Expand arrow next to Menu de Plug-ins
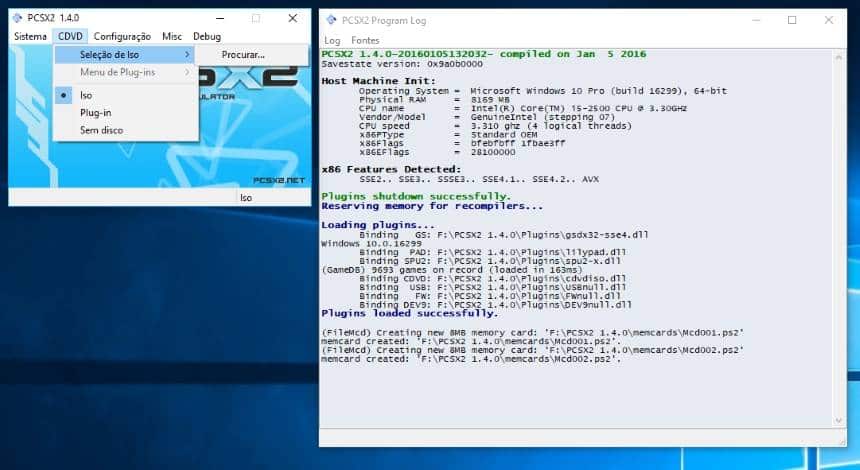Viewport: 860px width, 470px height. coord(187,72)
